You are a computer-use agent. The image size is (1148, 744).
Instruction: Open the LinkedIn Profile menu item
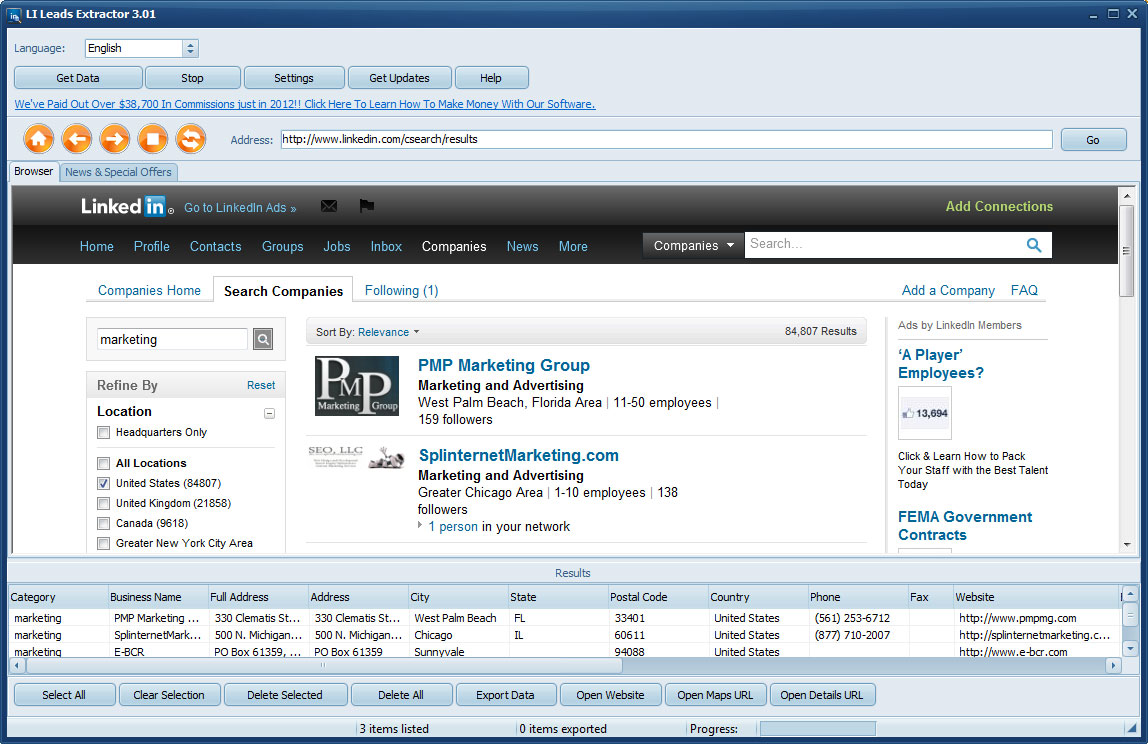(152, 247)
